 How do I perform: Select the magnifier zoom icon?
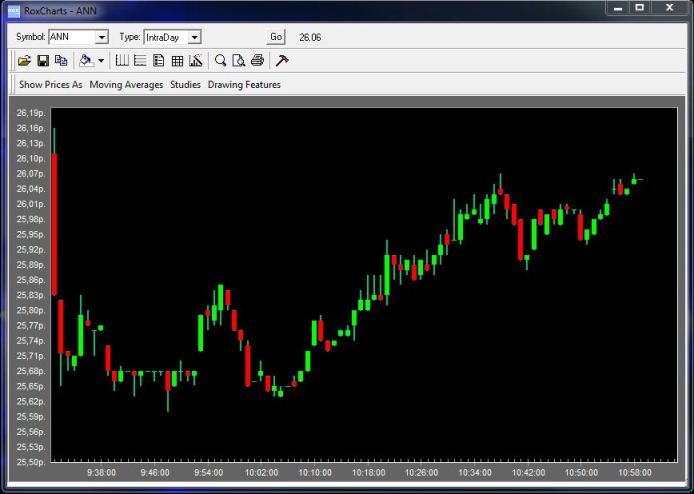(220, 61)
